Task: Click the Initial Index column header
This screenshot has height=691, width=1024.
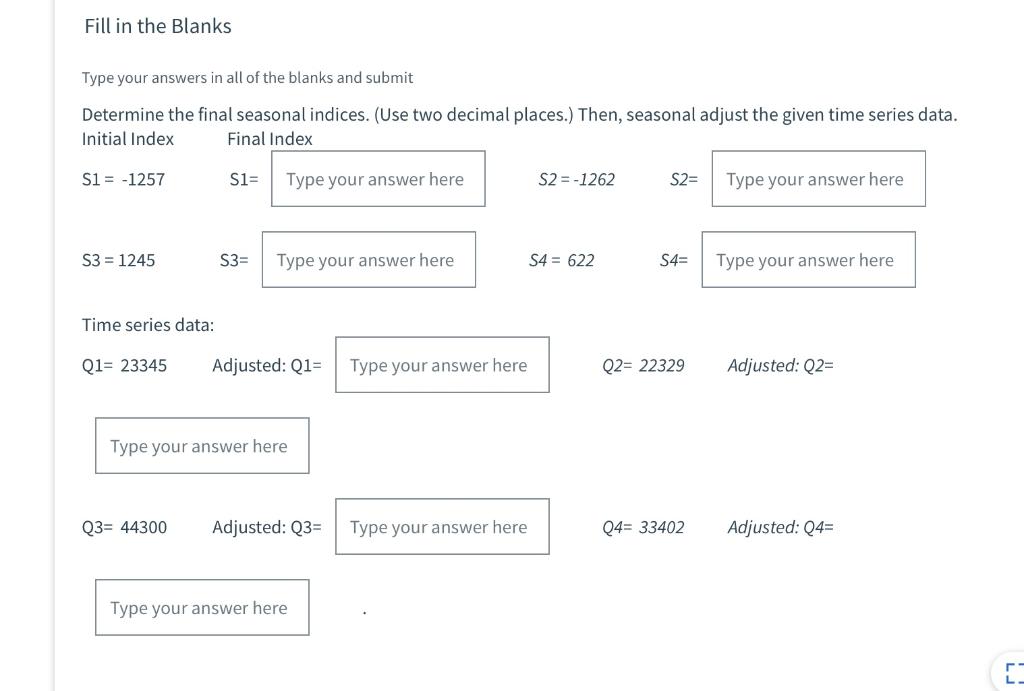Action: click(128, 138)
